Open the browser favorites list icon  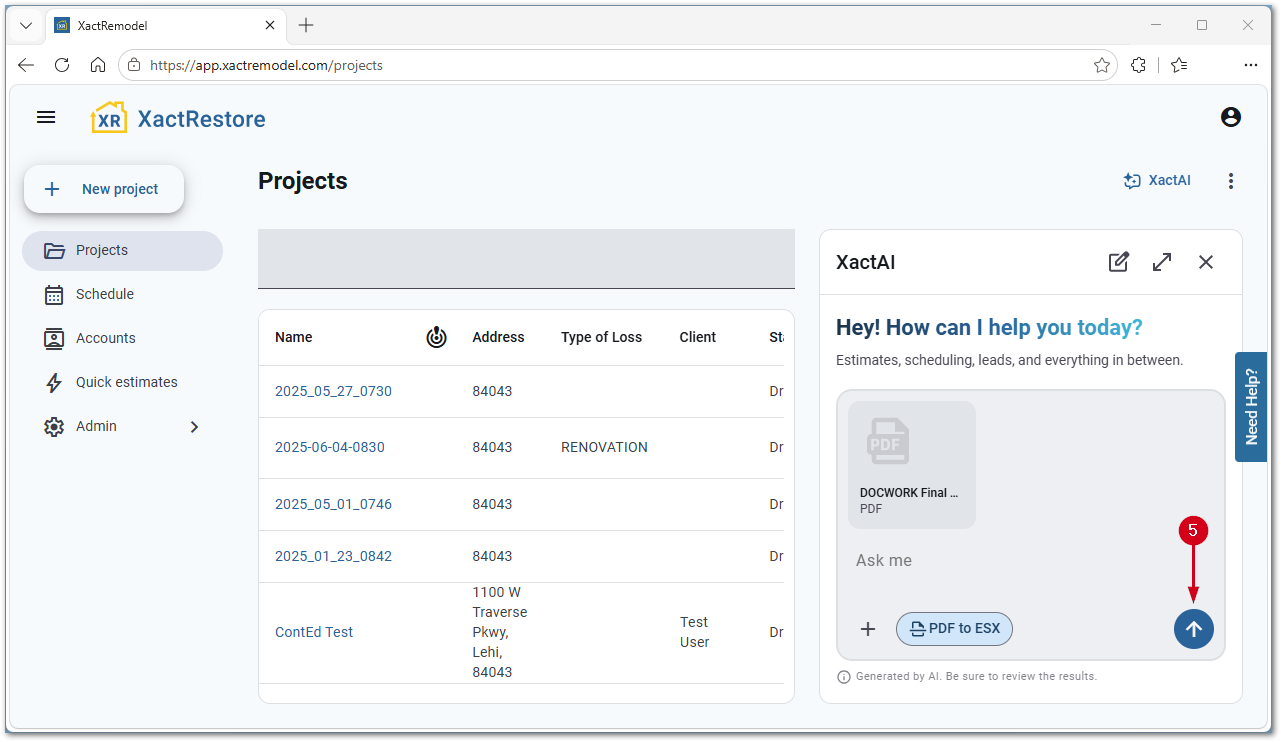[1179, 65]
